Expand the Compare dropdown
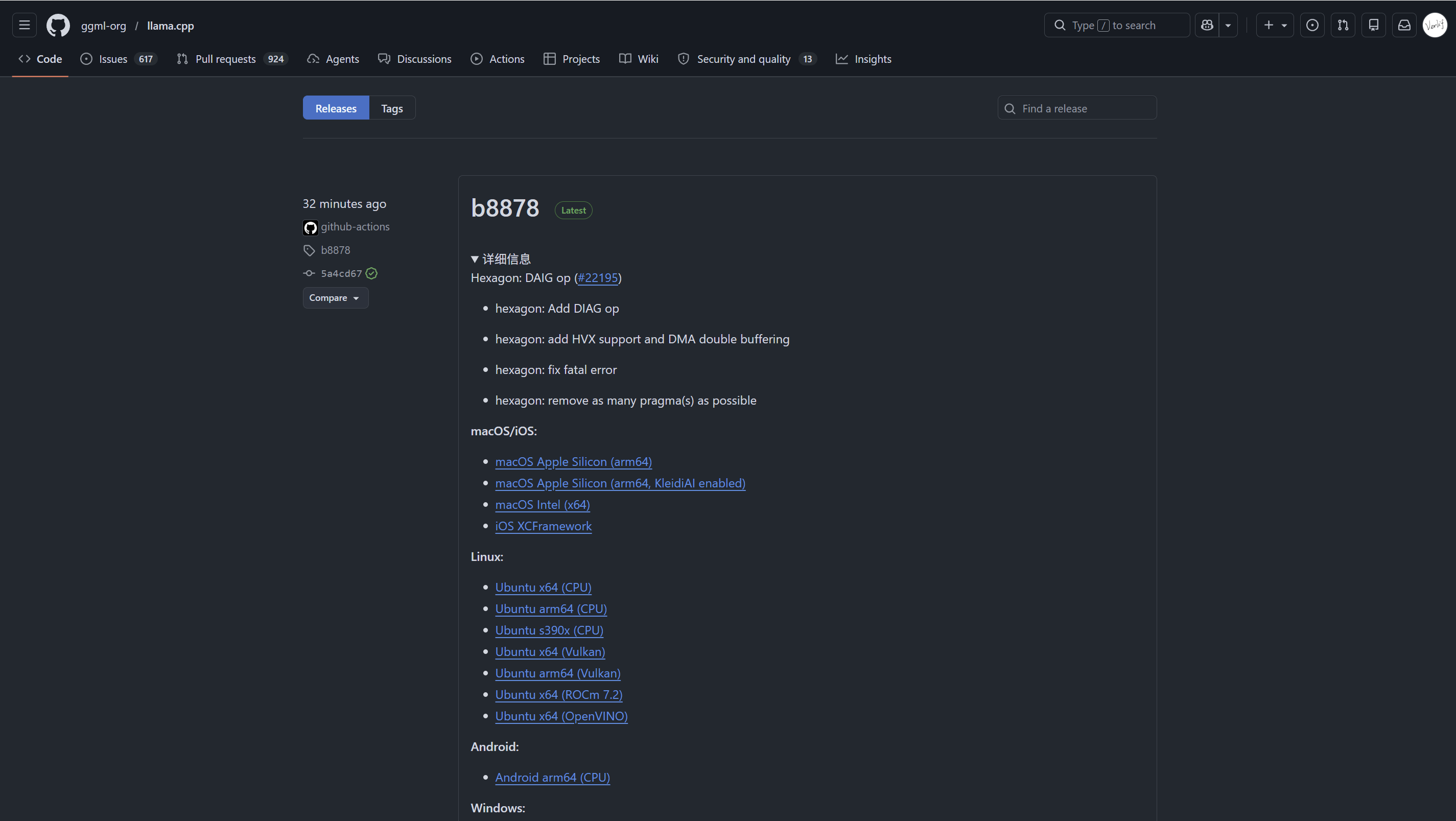 tap(335, 298)
